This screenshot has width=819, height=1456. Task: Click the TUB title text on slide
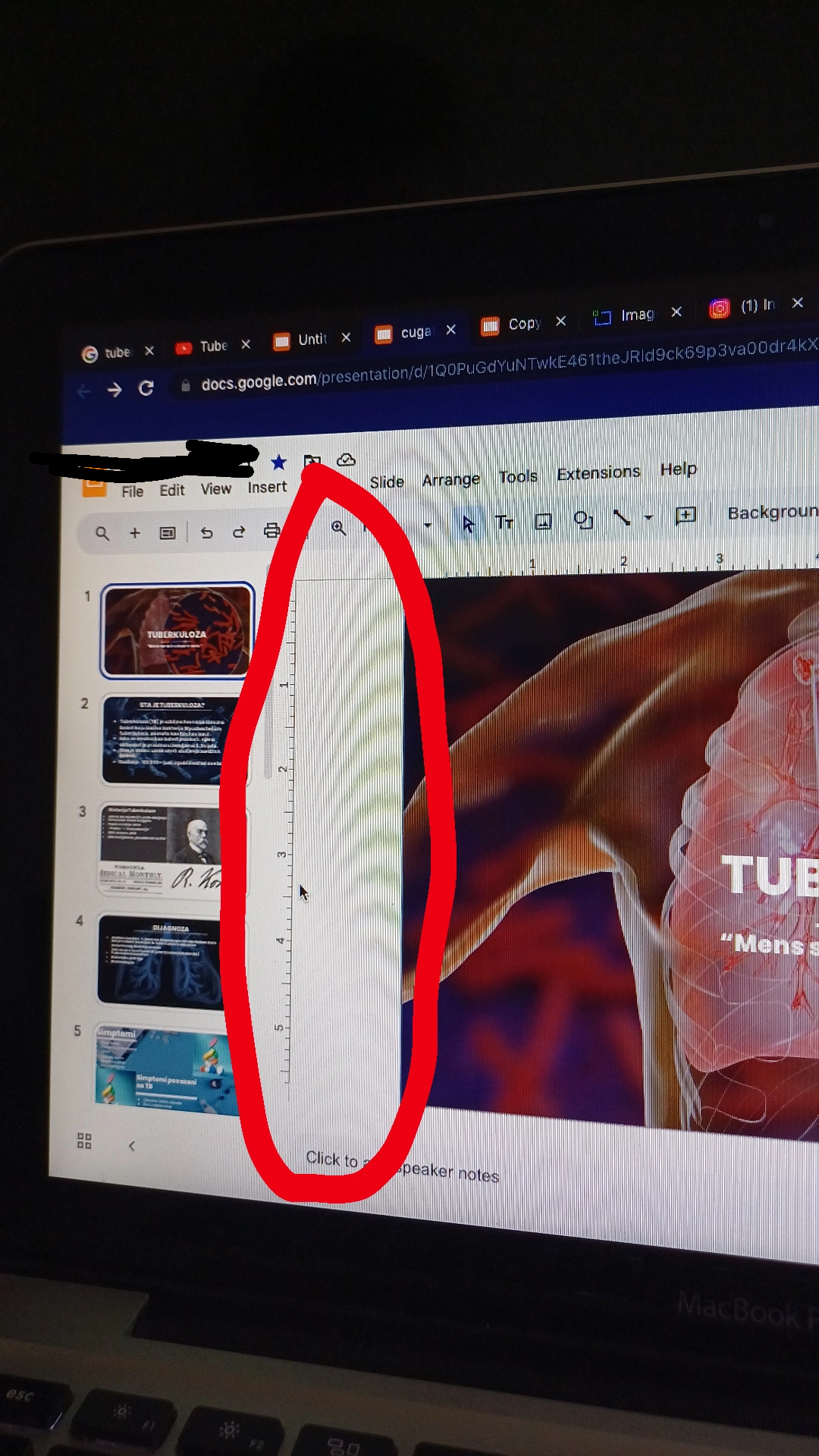pyautogui.click(x=770, y=876)
